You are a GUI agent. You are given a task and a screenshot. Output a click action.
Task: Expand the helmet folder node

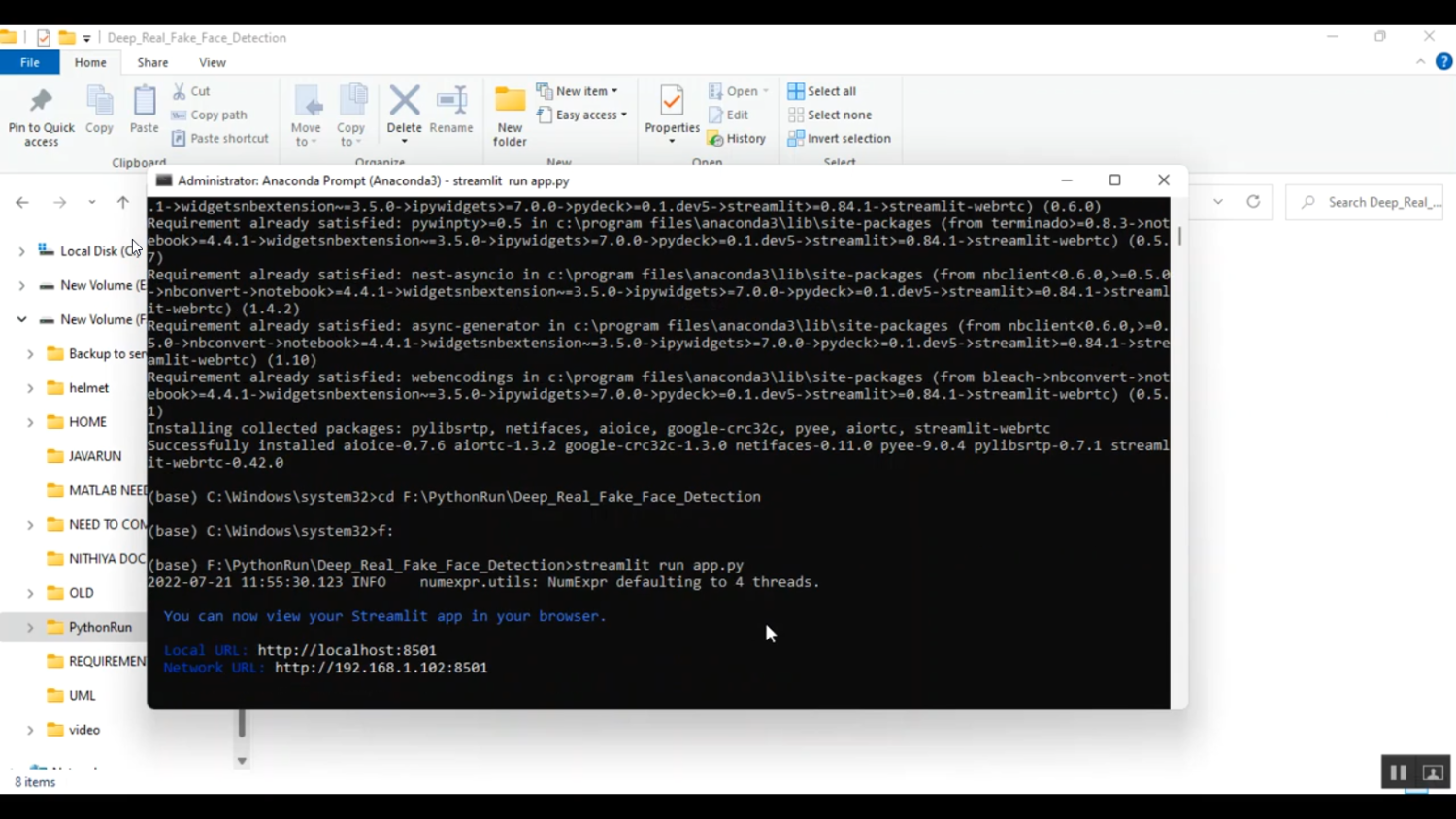pos(30,388)
